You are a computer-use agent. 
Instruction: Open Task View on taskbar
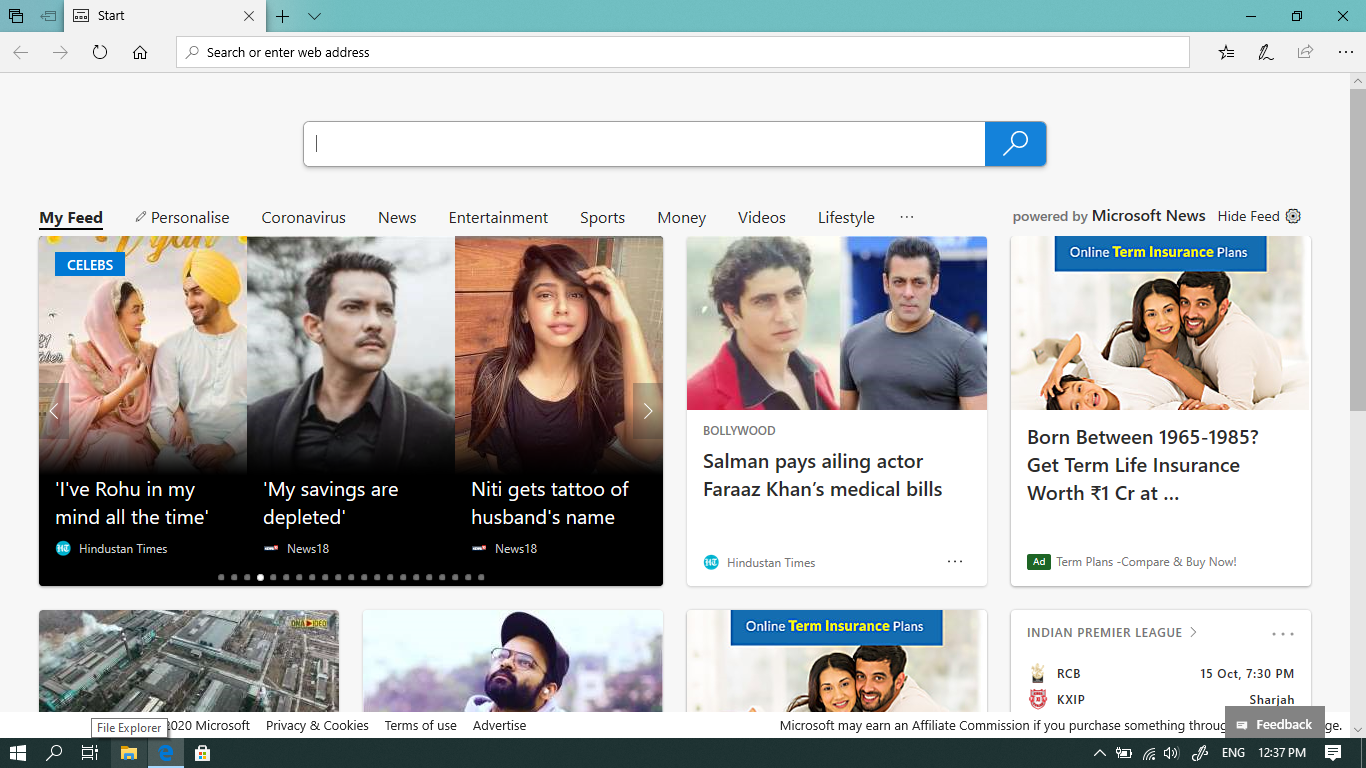click(90, 753)
